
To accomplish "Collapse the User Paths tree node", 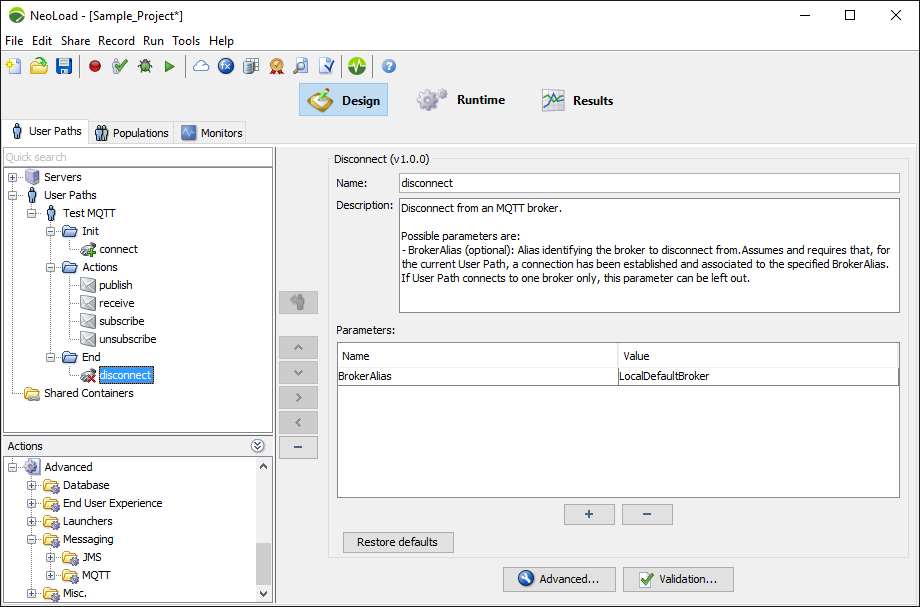I will [x=12, y=195].
